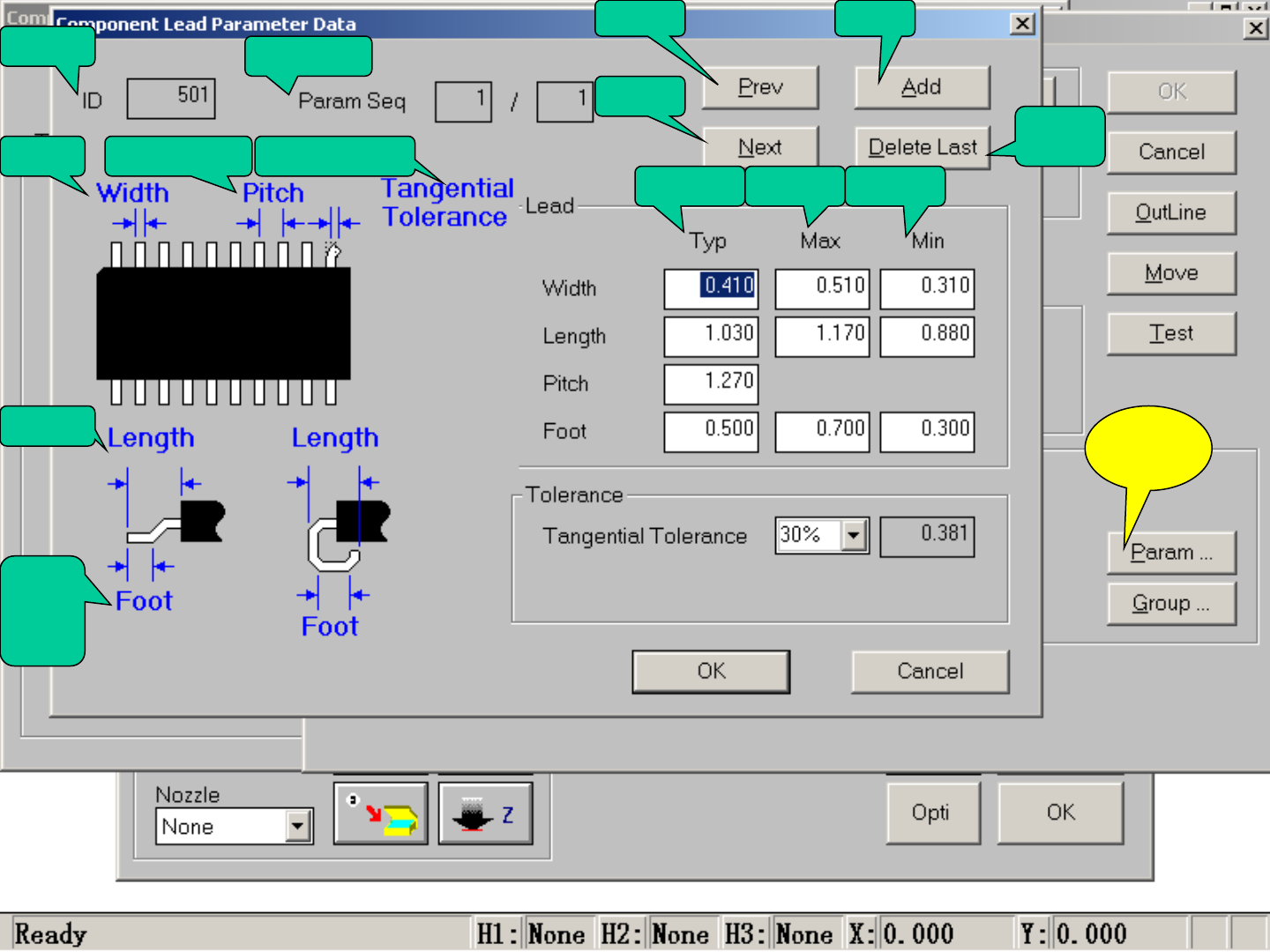Image resolution: width=1270 pixels, height=952 pixels.
Task: Click the Next button
Action: tap(760, 147)
